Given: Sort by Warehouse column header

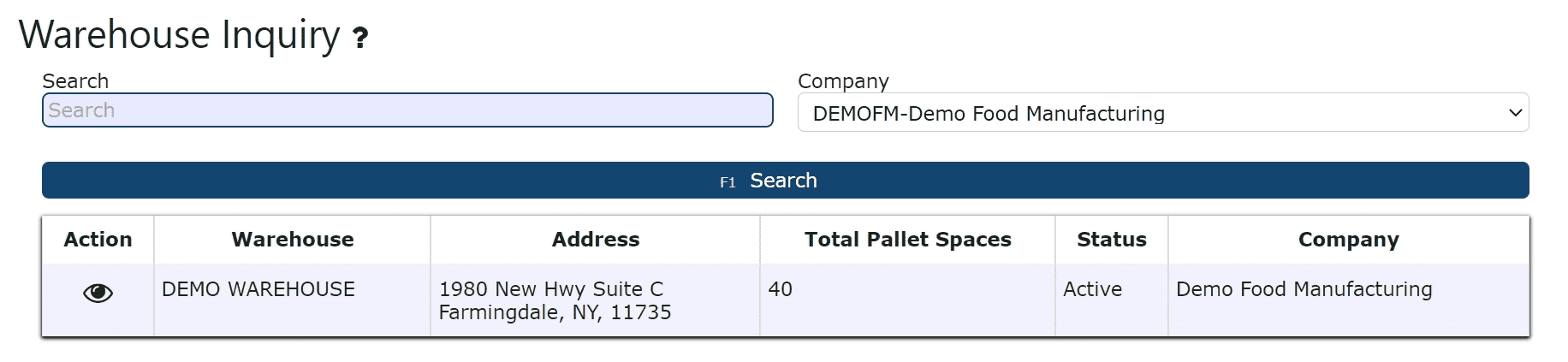Looking at the screenshot, I should pos(293,240).
